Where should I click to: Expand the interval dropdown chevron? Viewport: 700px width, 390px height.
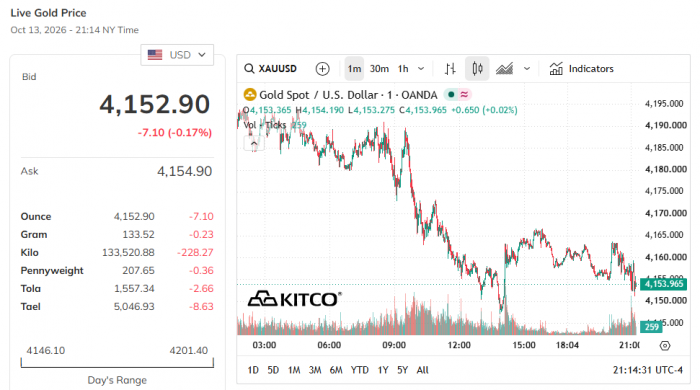coord(421,69)
